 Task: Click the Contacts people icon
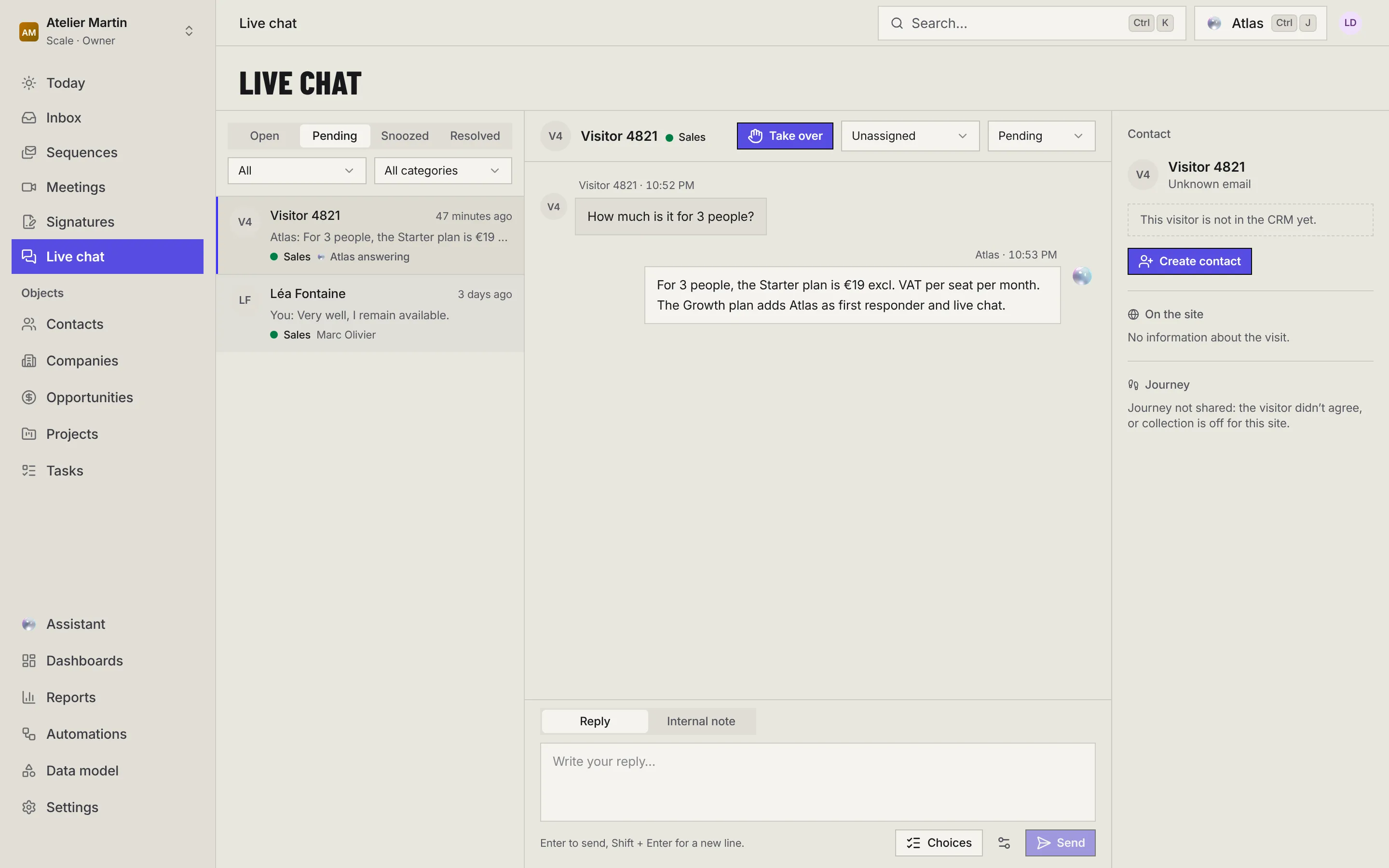click(x=29, y=325)
